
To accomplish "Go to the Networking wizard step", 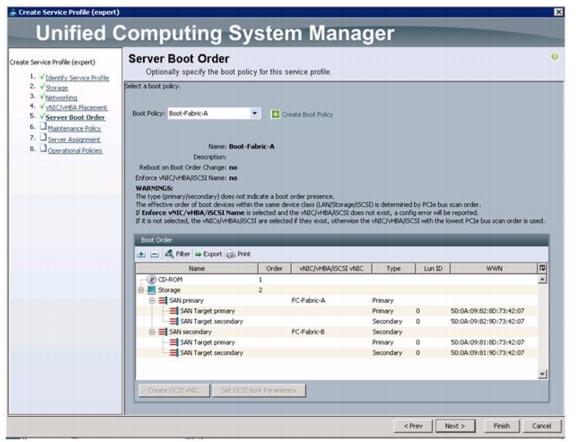I will coord(61,97).
